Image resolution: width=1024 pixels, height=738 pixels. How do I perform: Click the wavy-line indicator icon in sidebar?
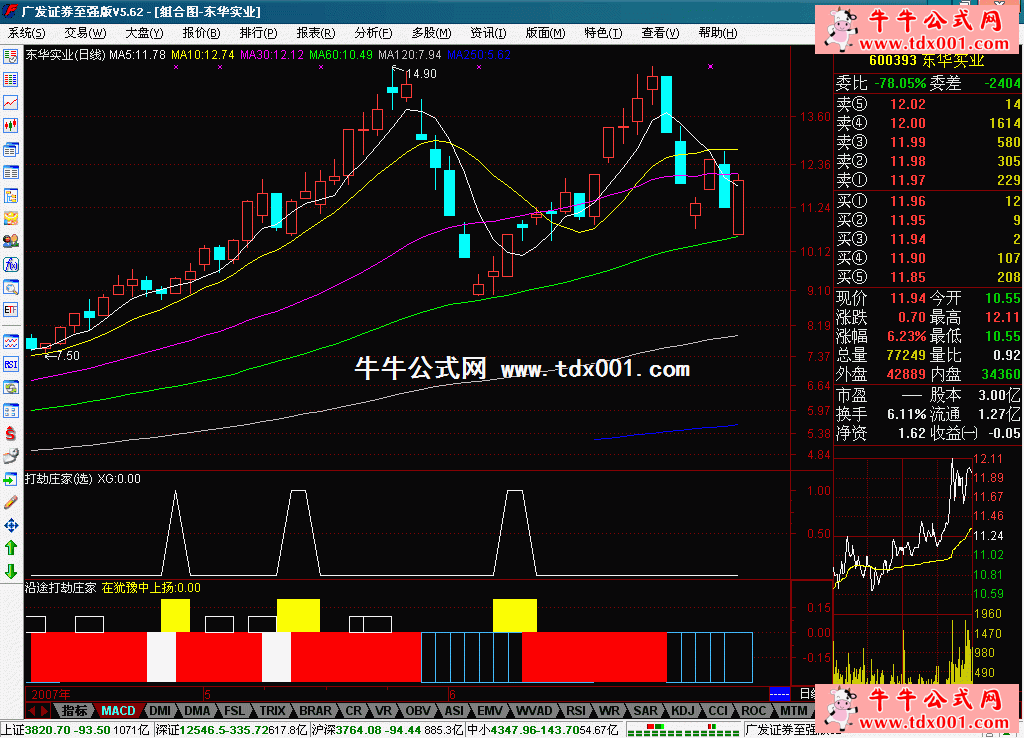tap(10, 342)
